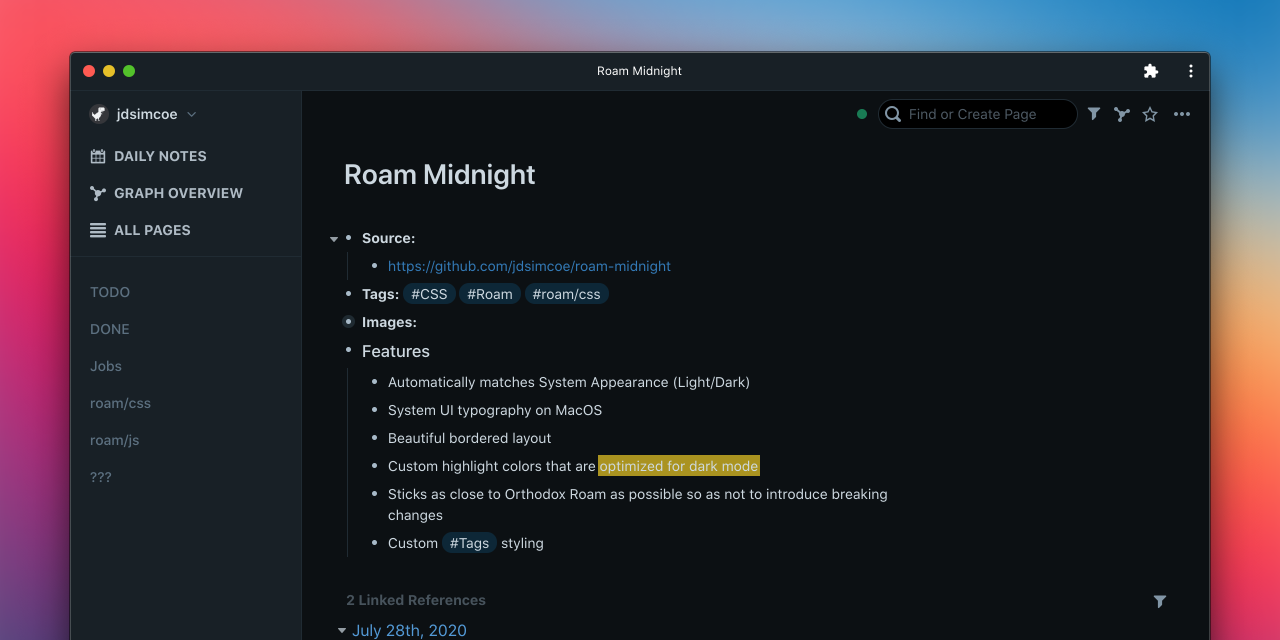Open the vertical three-dot window menu

1190,71
